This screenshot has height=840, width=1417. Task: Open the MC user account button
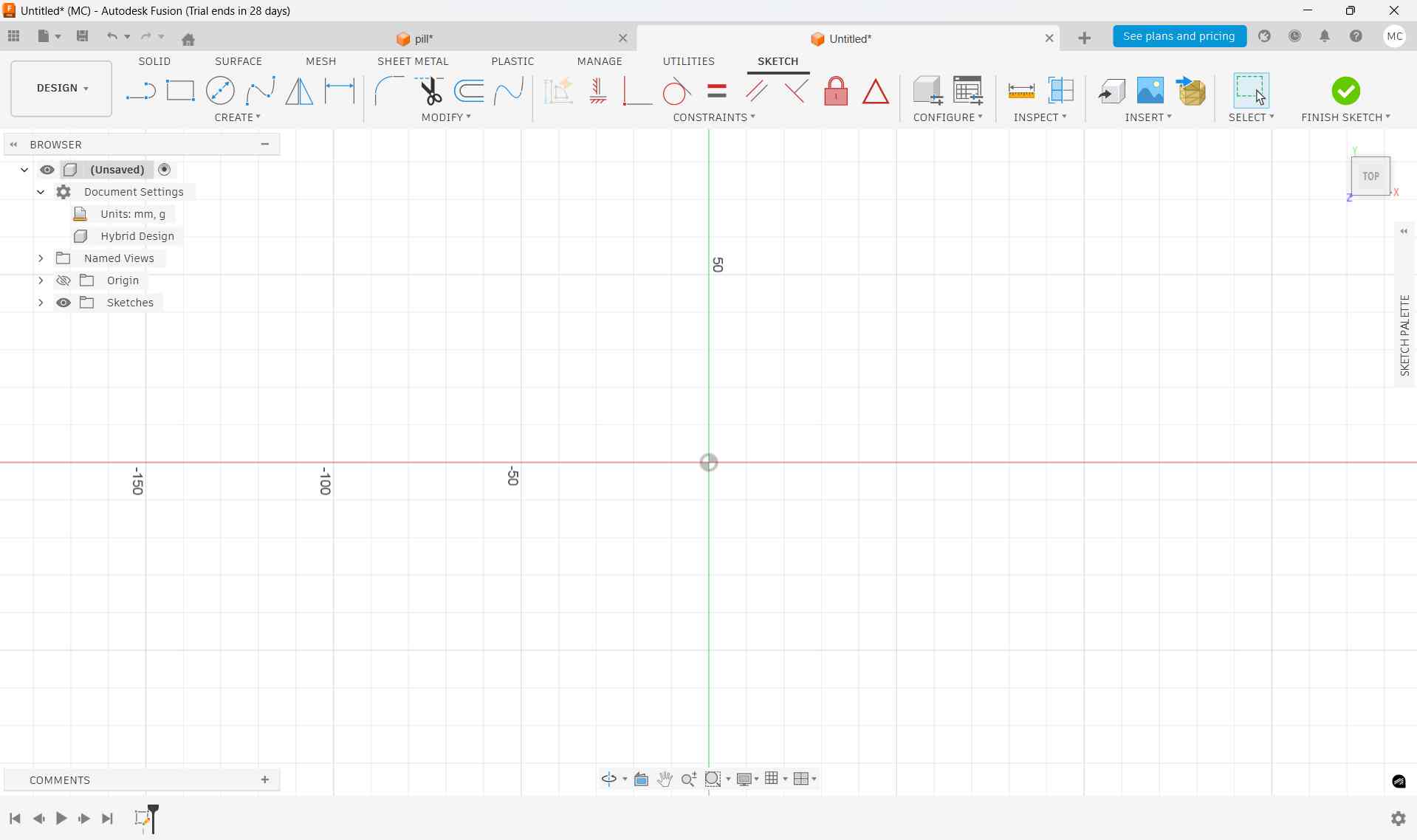[x=1394, y=36]
